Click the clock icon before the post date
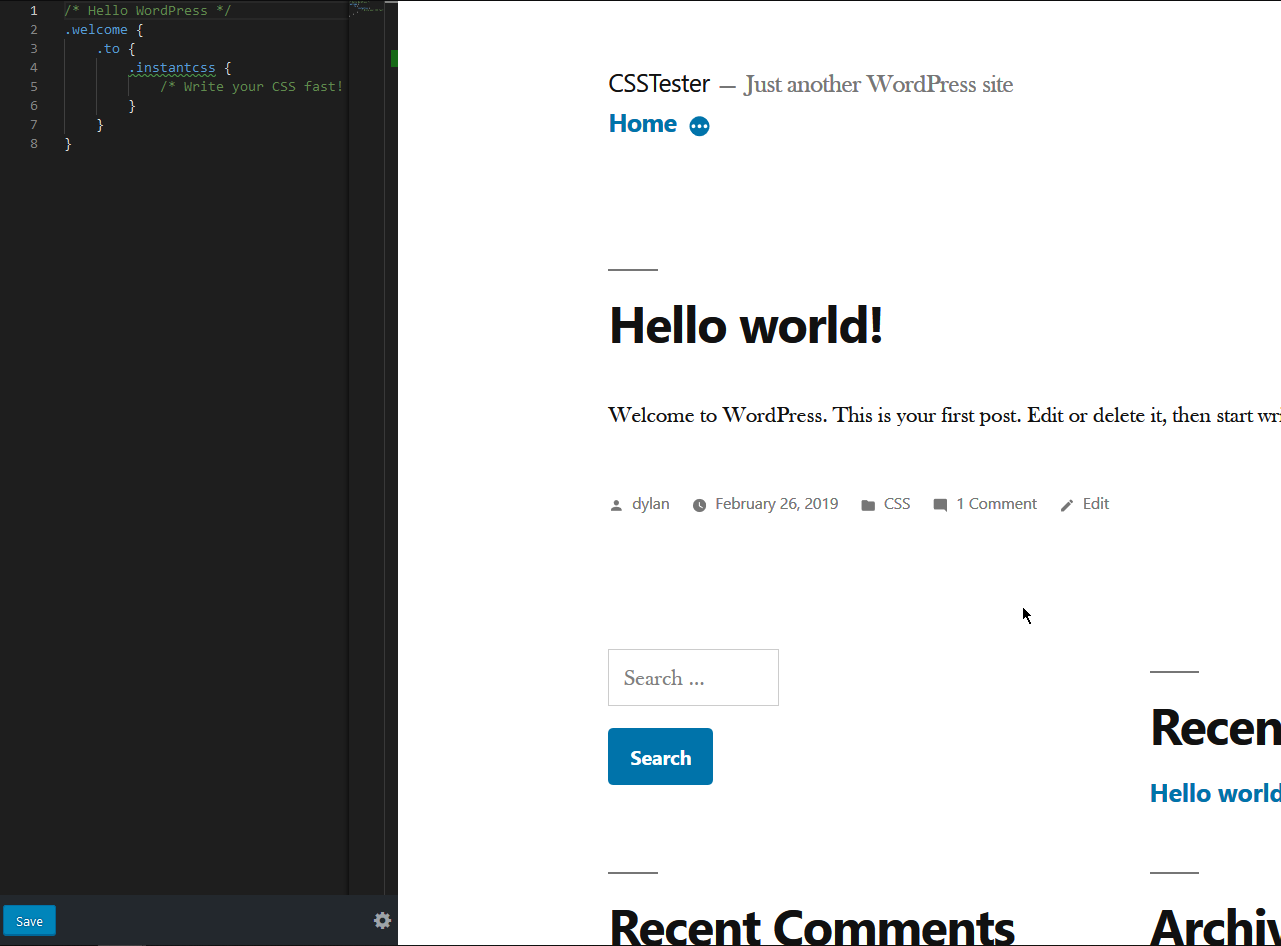This screenshot has width=1281, height=946. (x=700, y=504)
